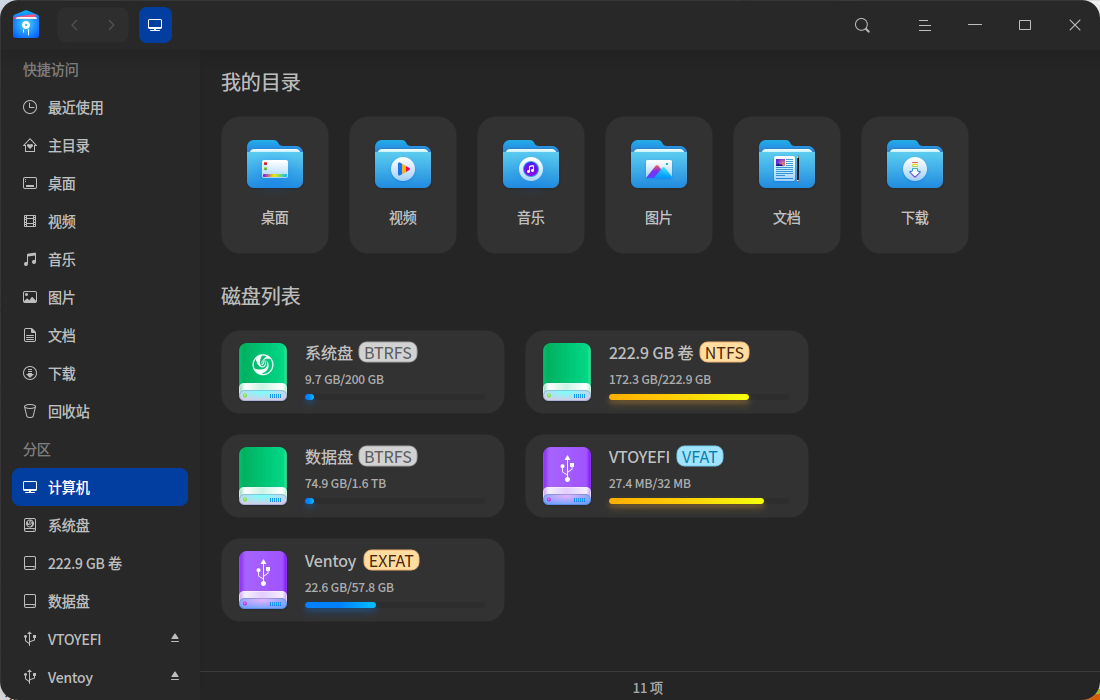
Task: Open 主目录 in the sidebar
Action: click(100, 145)
